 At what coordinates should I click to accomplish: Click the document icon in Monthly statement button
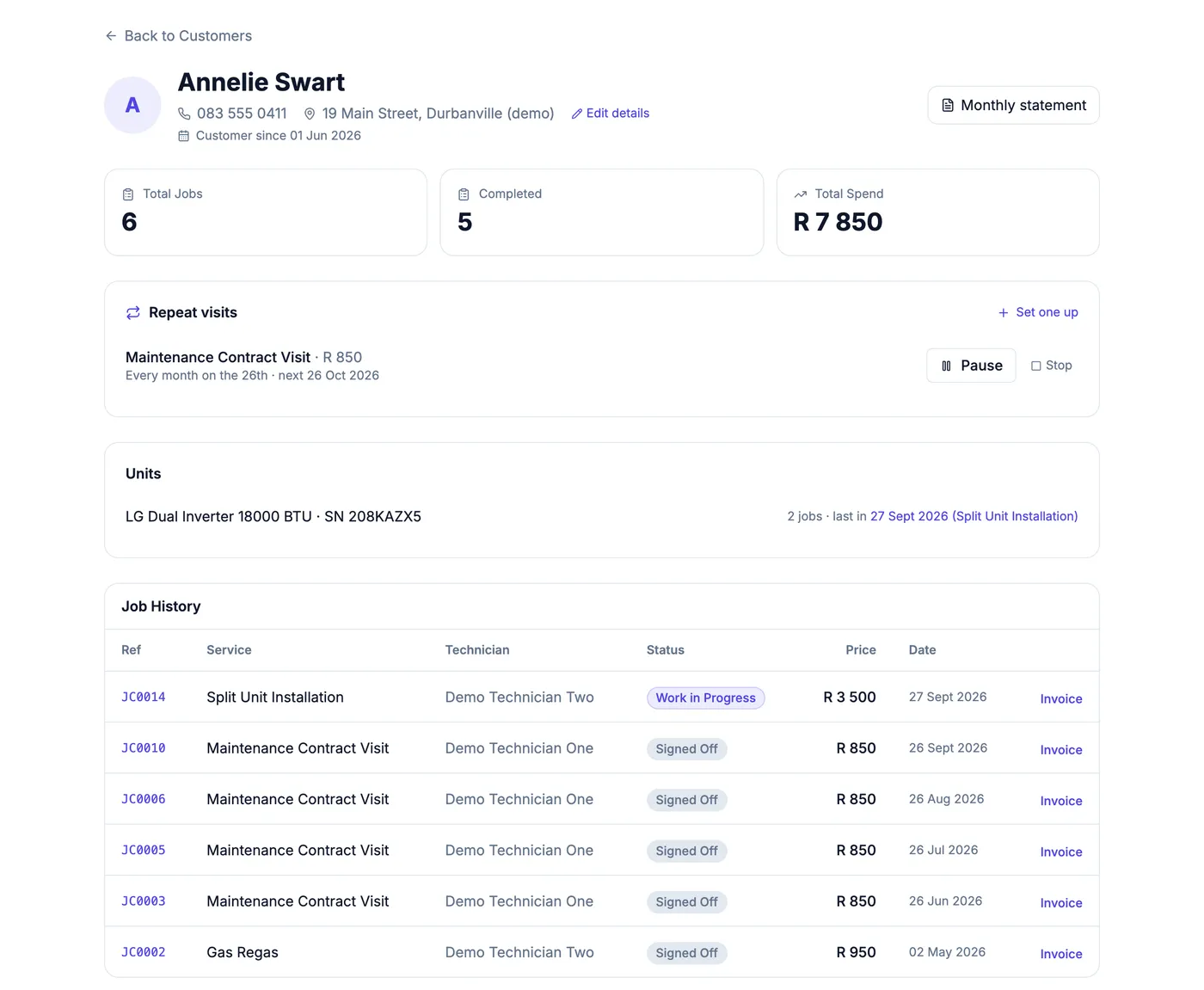948,105
